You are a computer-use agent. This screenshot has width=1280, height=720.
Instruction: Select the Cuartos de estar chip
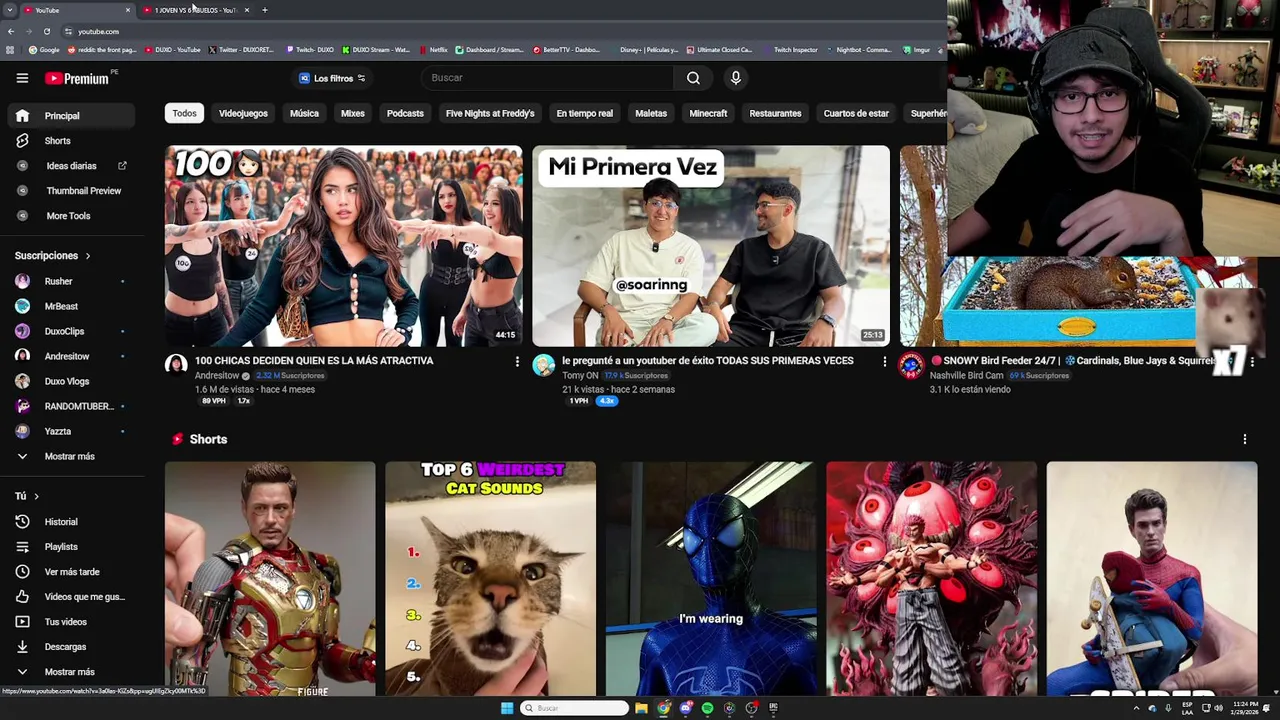click(856, 113)
